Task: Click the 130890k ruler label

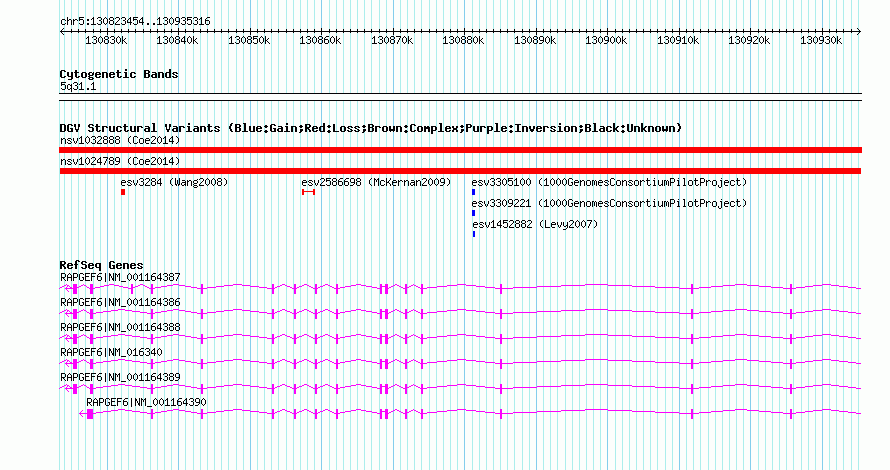Action: (535, 40)
